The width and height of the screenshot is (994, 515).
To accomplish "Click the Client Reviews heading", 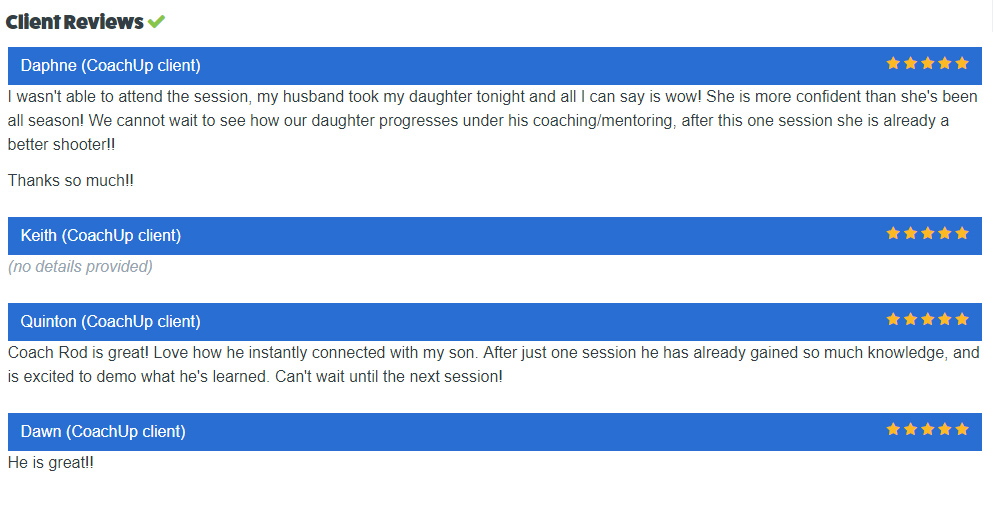I will point(75,22).
